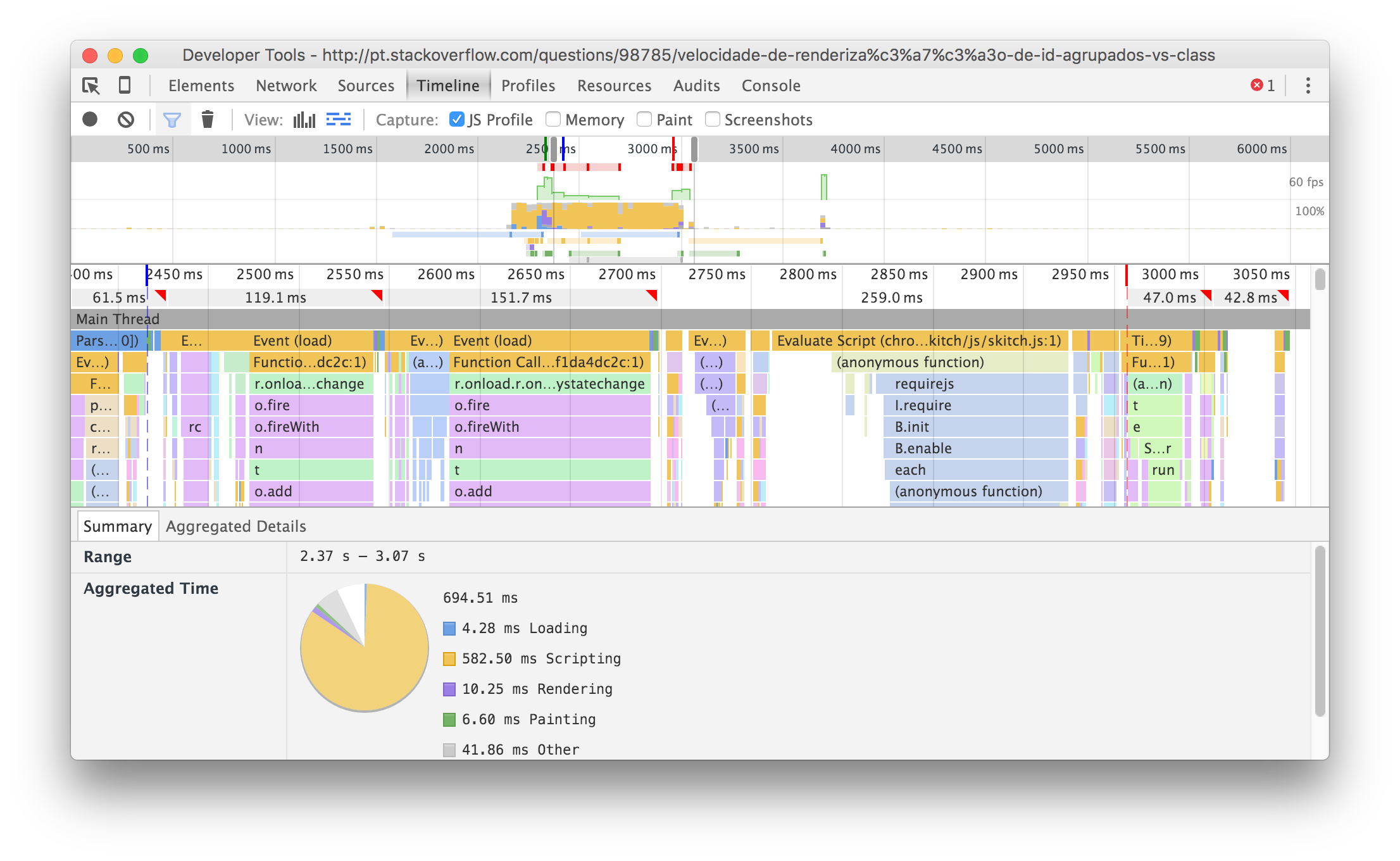This screenshot has width=1400, height=861.
Task: Switch to the Aggregated Details tab
Action: pos(236,526)
